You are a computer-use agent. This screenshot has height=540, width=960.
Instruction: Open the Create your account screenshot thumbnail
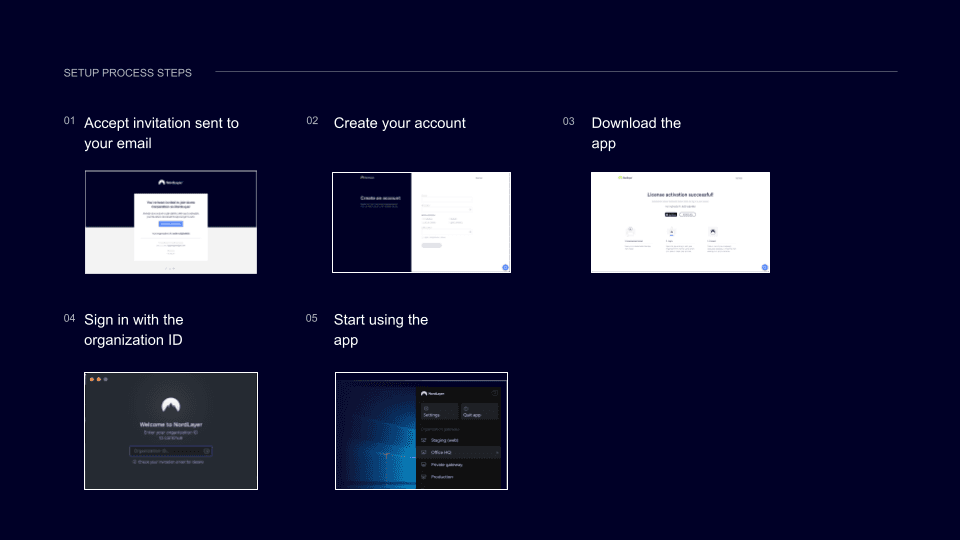click(421, 222)
